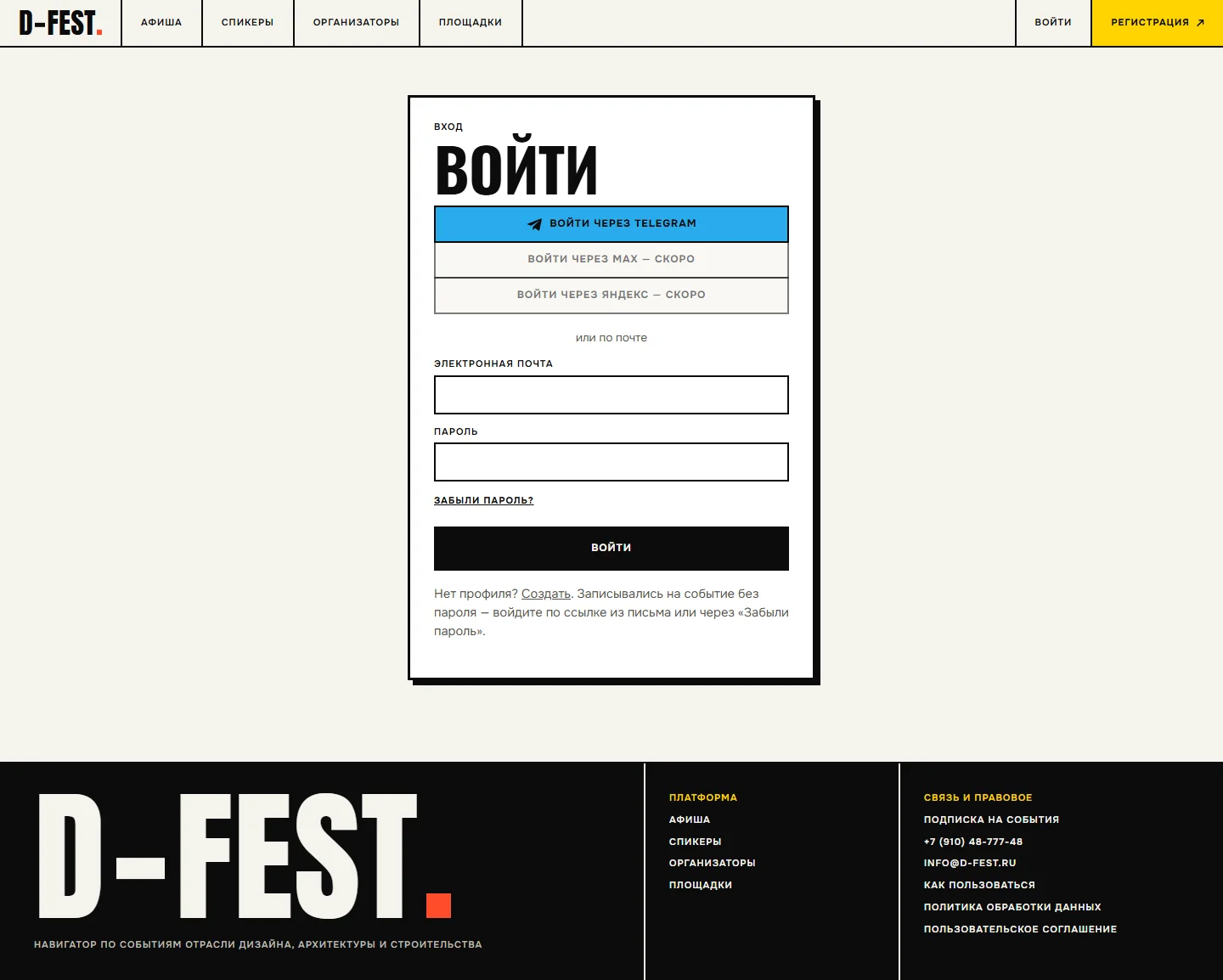This screenshot has width=1223, height=980.
Task: Submit with the black Войти button
Action: click(611, 549)
